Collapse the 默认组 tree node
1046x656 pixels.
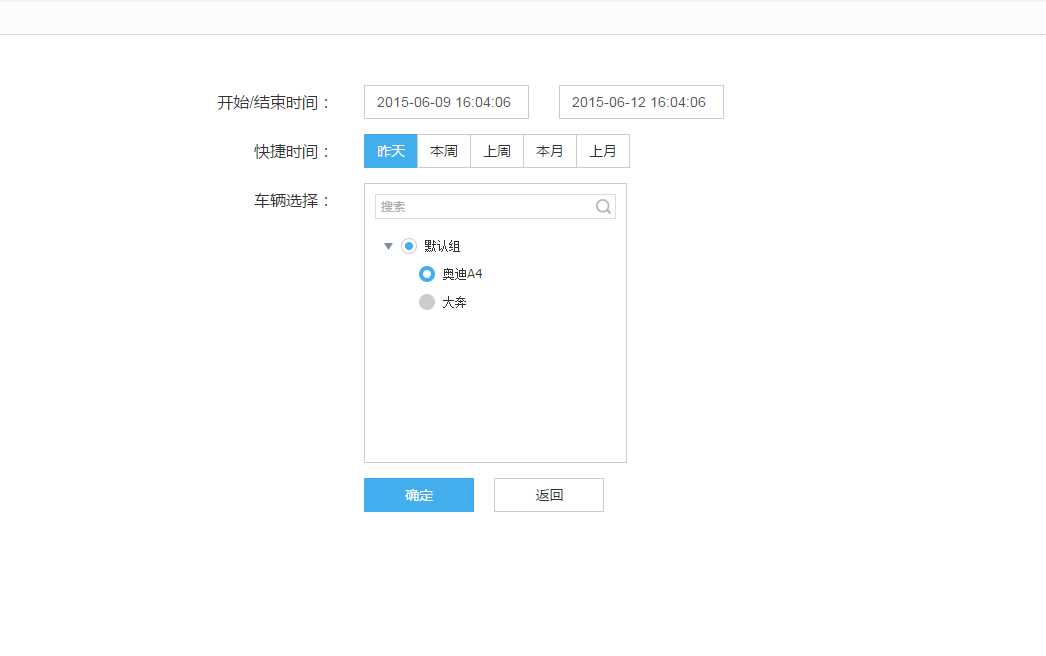pos(389,245)
